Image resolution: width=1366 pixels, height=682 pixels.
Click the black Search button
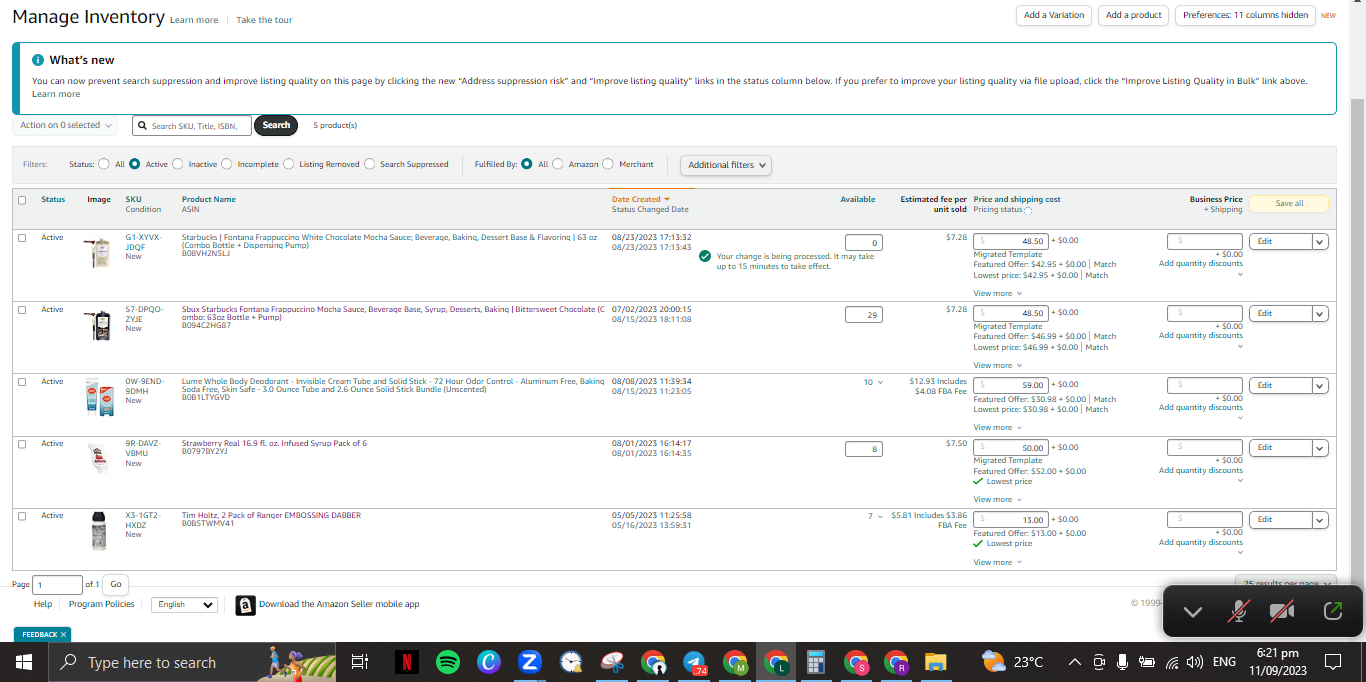(x=276, y=125)
